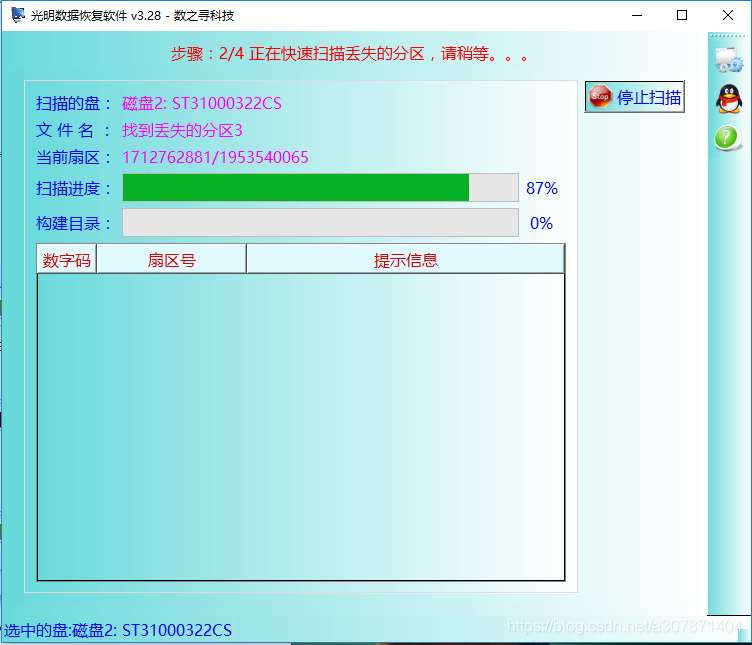The height and width of the screenshot is (645, 752).
Task: Click the 扫描进度 green progress bar
Action: [320, 188]
